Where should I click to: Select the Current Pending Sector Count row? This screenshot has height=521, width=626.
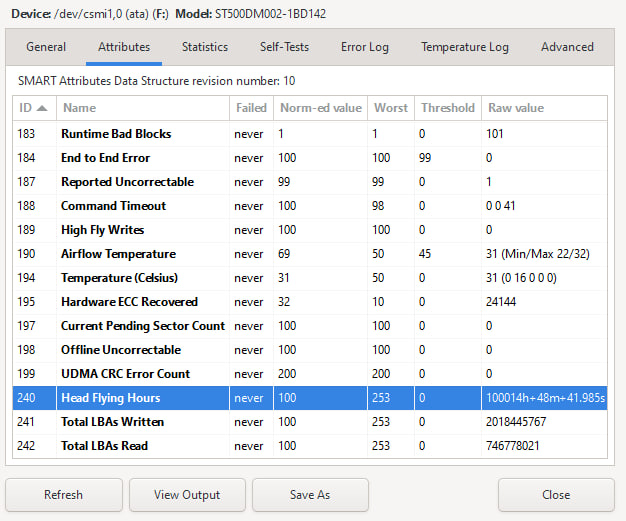(x=142, y=326)
